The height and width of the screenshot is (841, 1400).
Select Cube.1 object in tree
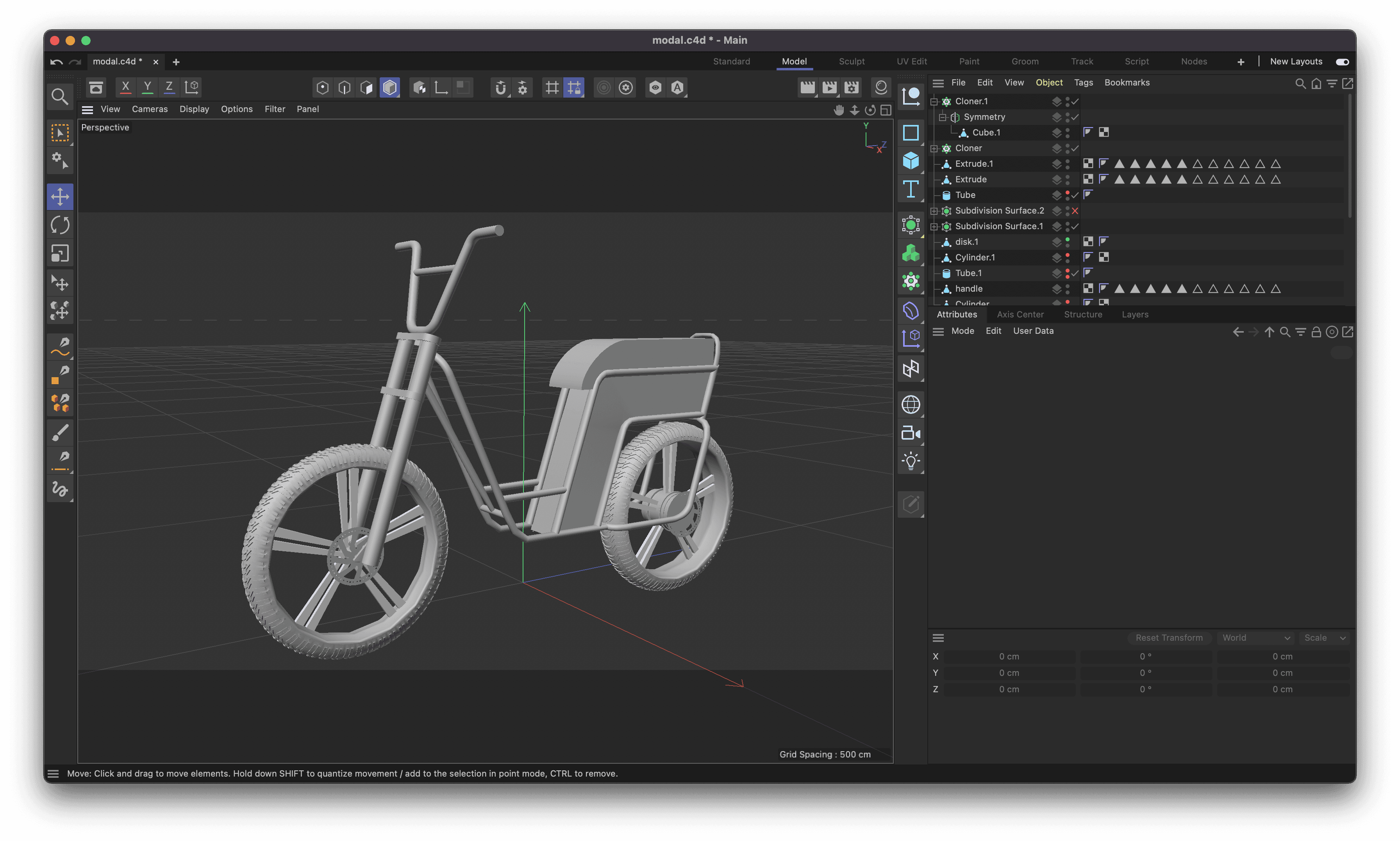[986, 133]
